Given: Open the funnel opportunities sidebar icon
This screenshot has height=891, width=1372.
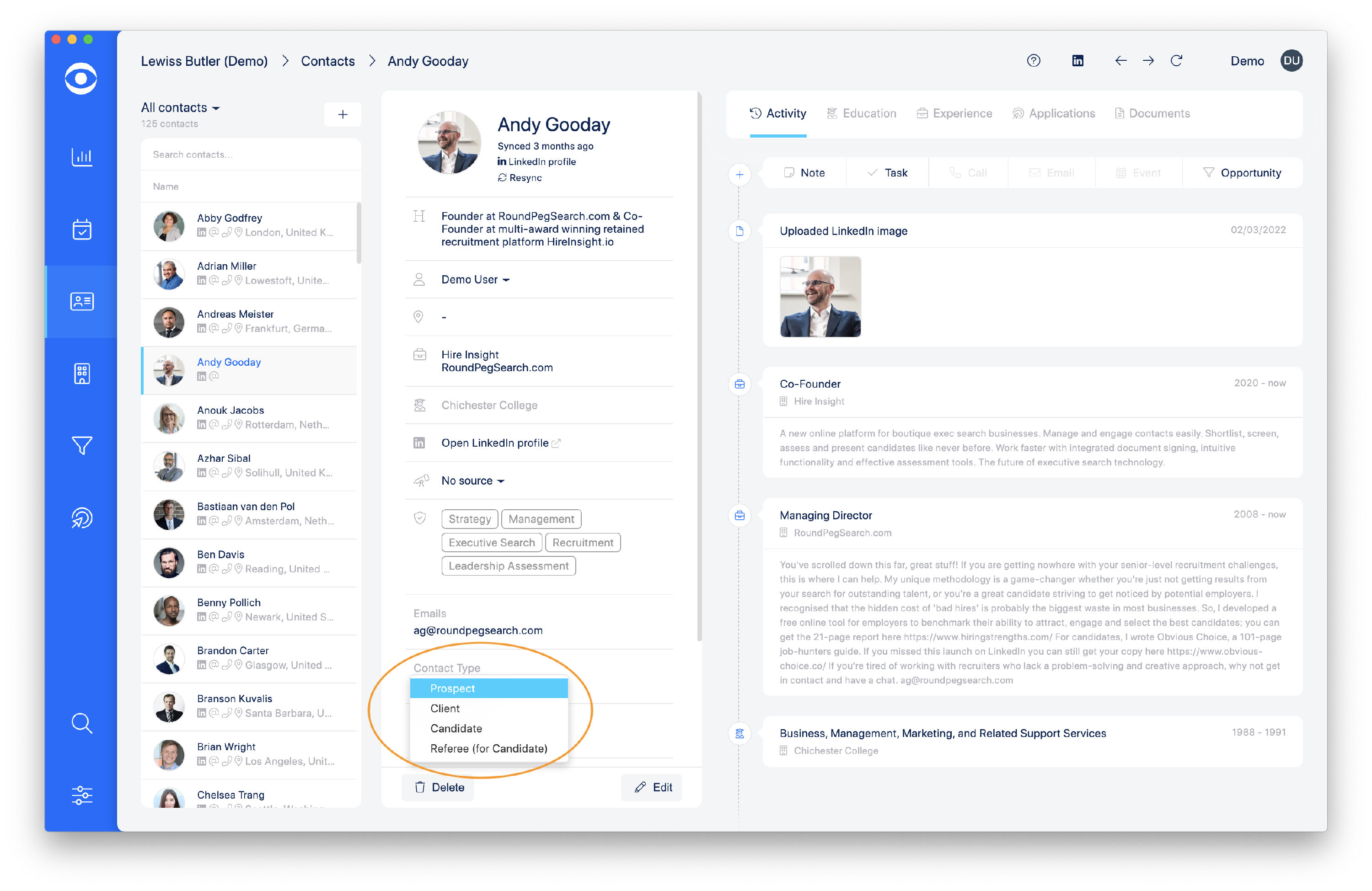Looking at the screenshot, I should pyautogui.click(x=81, y=445).
